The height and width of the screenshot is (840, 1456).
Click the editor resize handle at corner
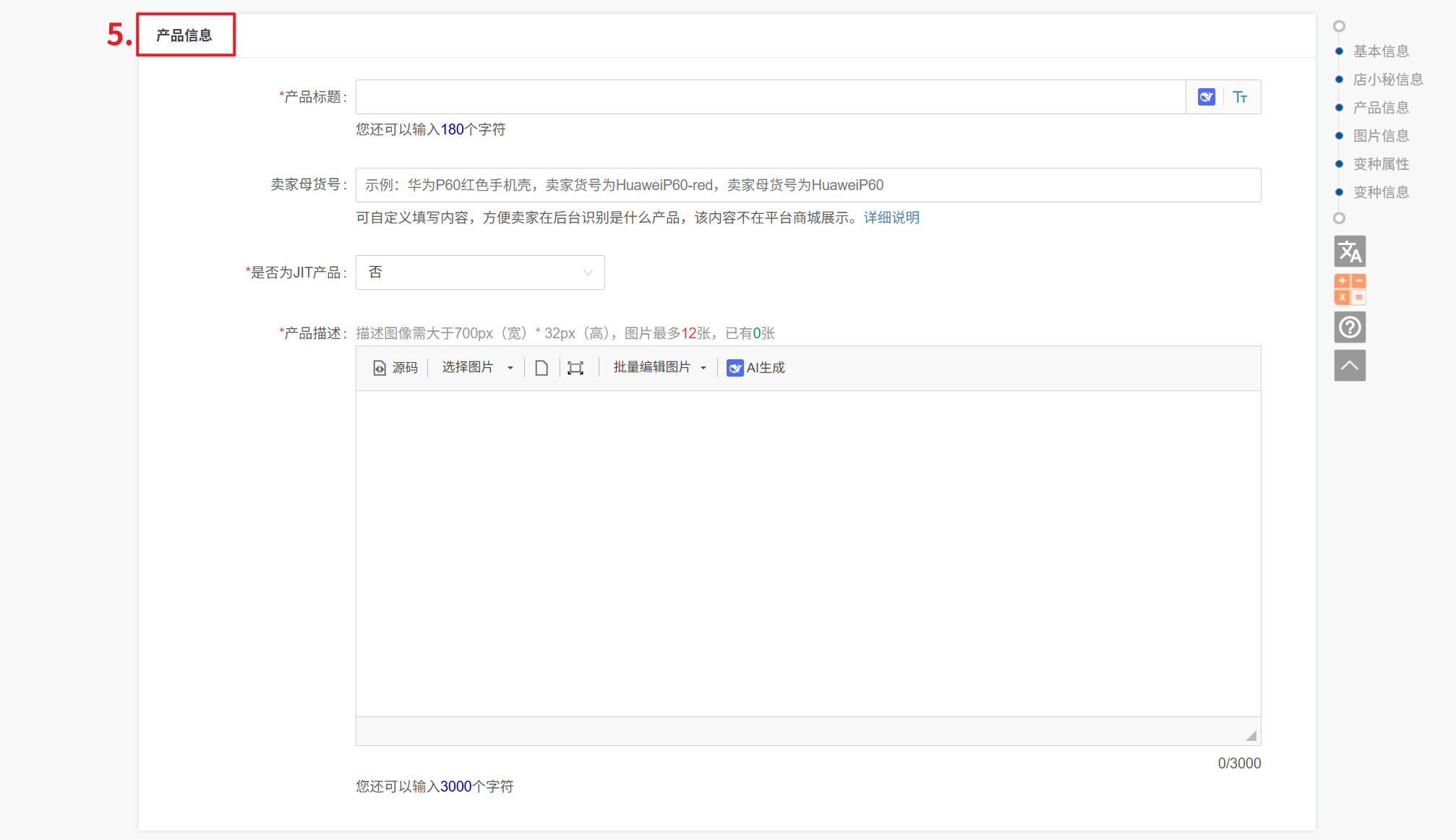(x=1251, y=736)
